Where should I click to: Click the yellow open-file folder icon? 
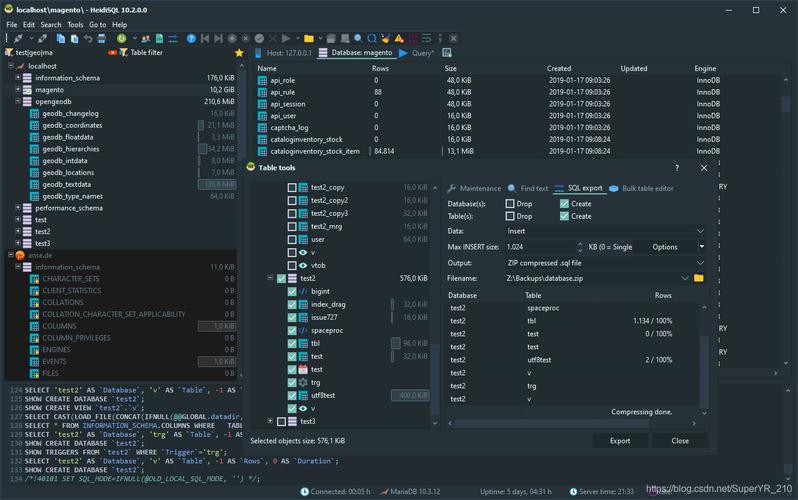(308, 39)
